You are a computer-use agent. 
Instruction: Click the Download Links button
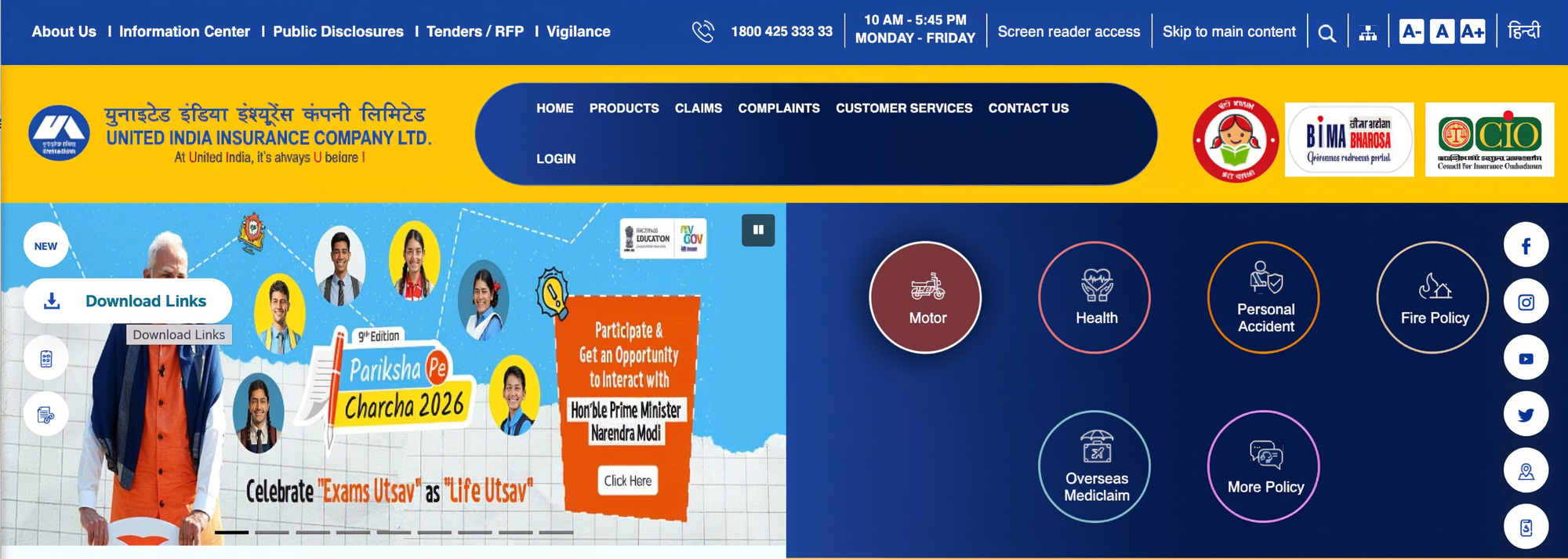tap(128, 301)
